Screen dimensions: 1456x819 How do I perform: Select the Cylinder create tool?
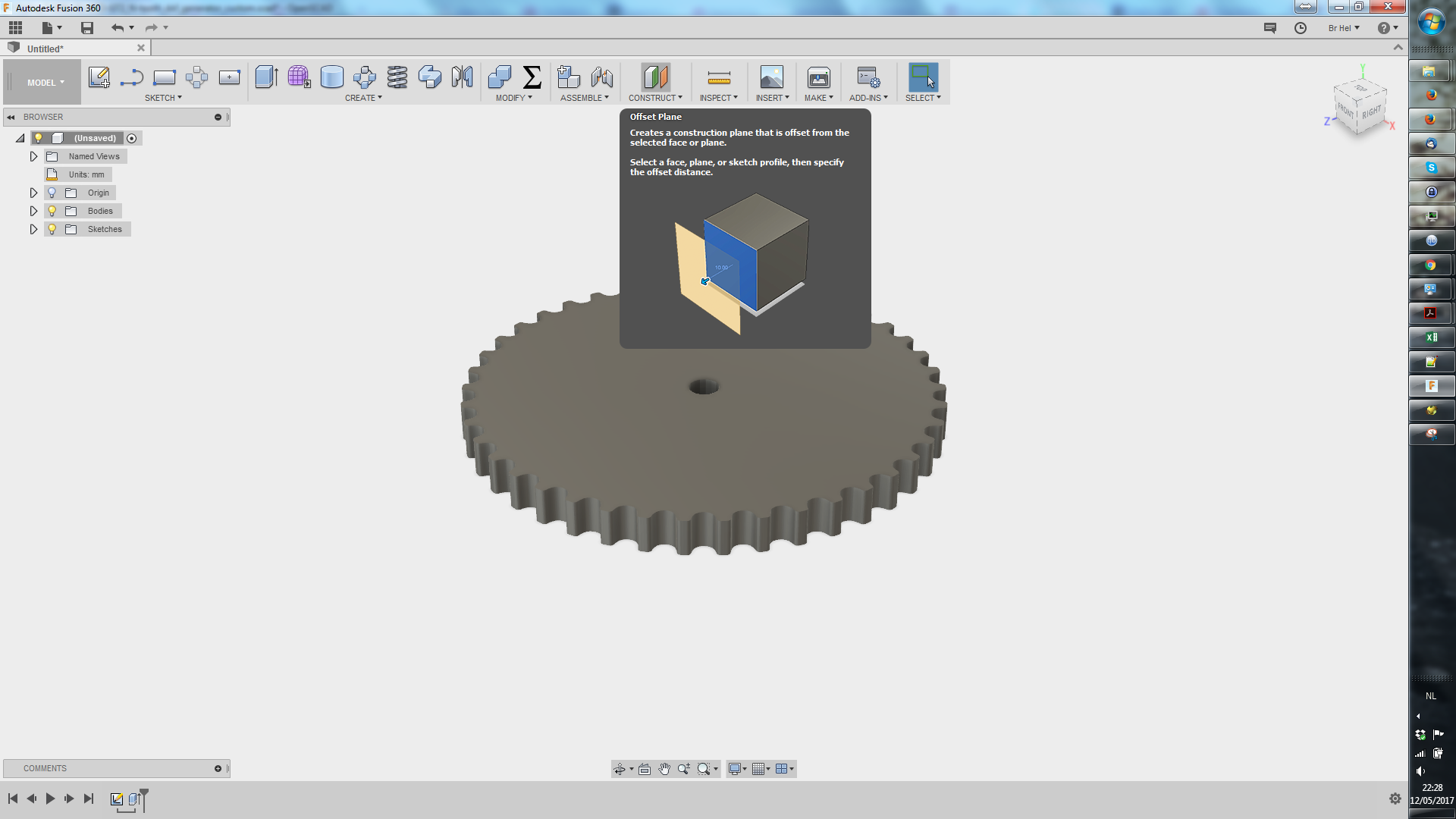pyautogui.click(x=332, y=77)
